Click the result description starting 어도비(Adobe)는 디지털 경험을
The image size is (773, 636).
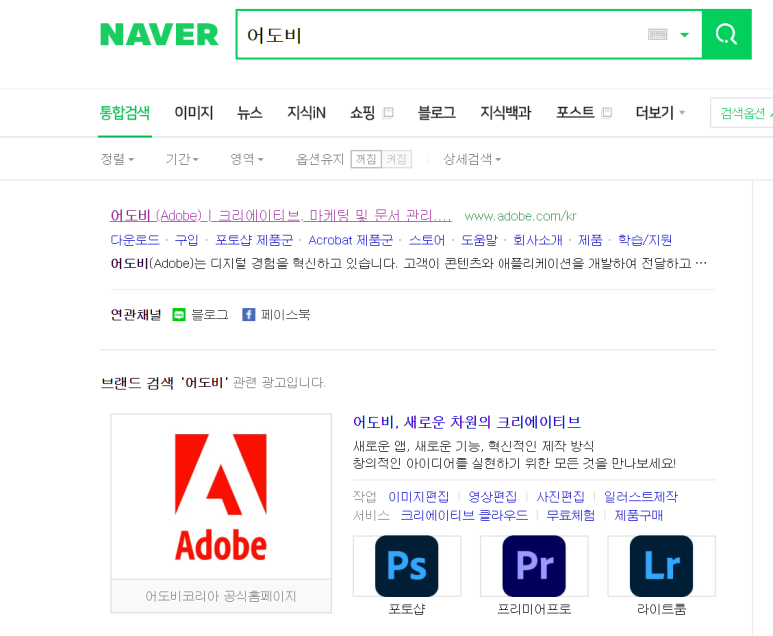click(x=408, y=263)
